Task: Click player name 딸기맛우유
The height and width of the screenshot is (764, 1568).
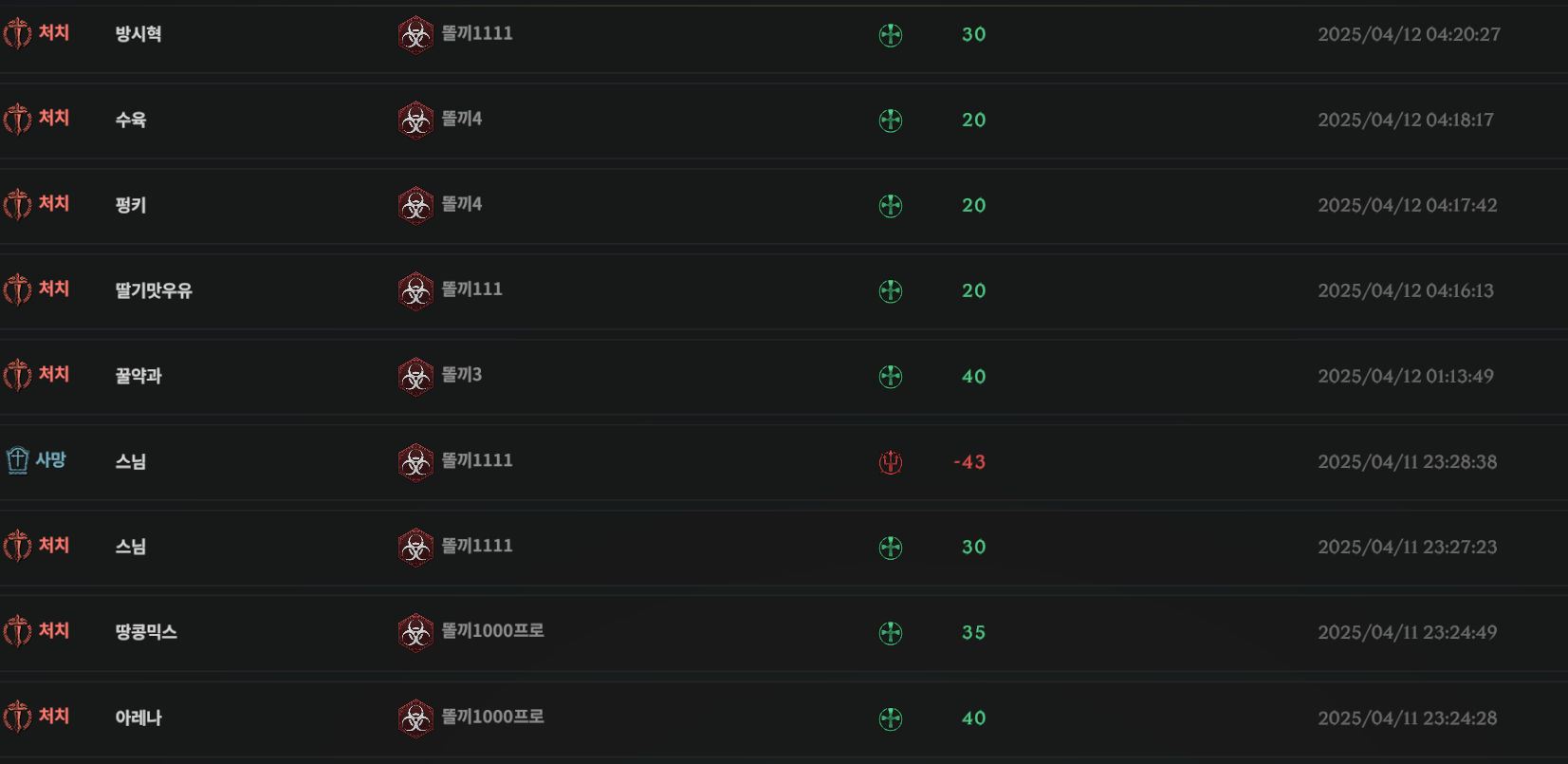Action: 154,290
